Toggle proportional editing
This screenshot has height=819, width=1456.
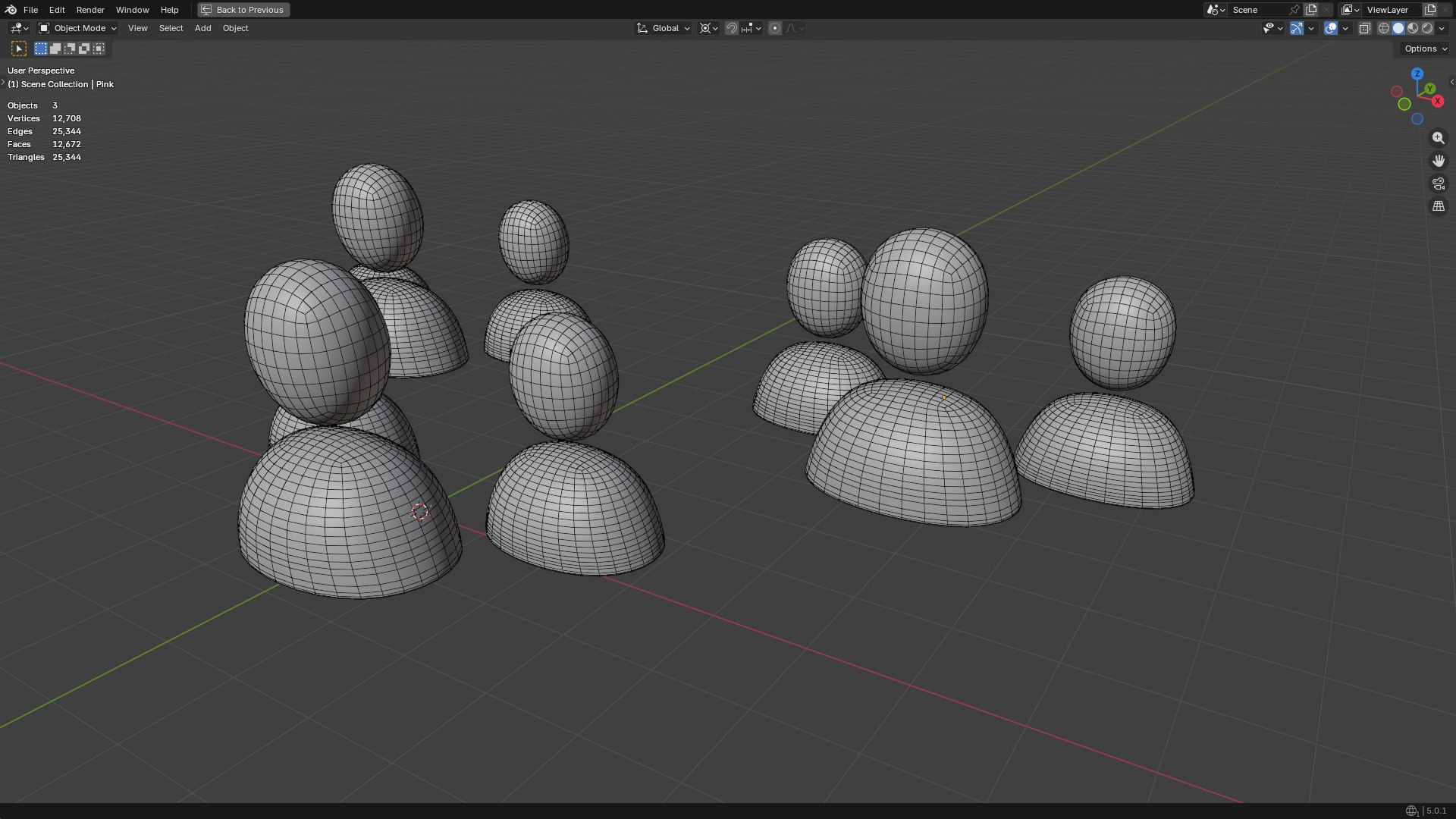pyautogui.click(x=774, y=28)
